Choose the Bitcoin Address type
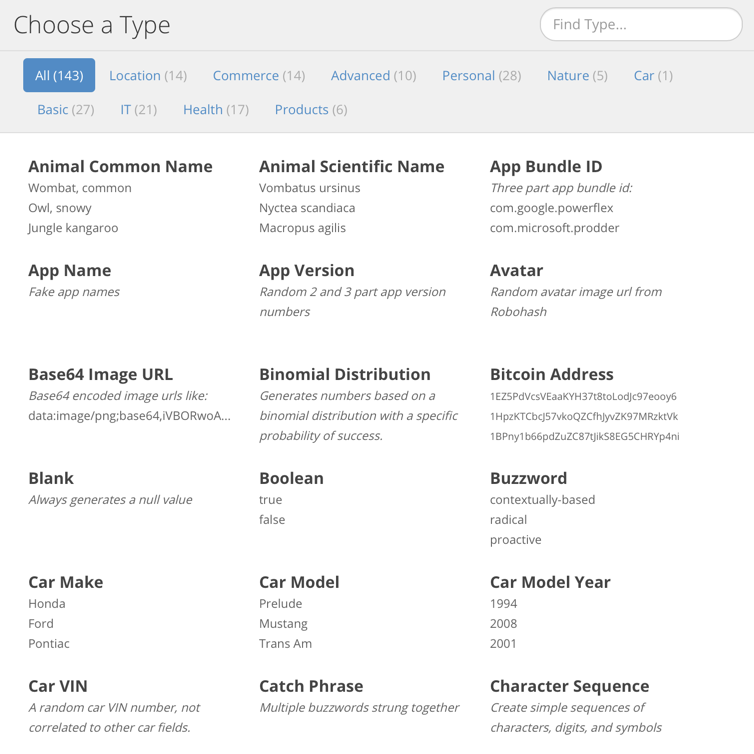The height and width of the screenshot is (754, 754). coord(552,374)
